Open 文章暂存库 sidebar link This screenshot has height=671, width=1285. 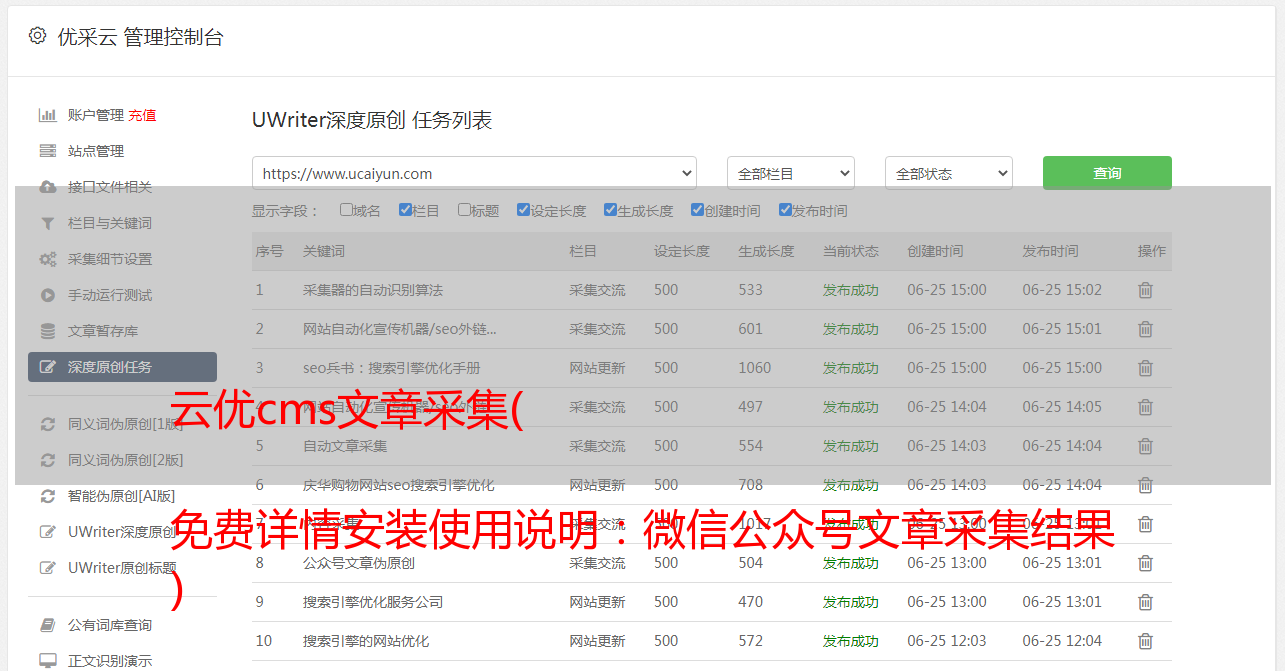(103, 331)
